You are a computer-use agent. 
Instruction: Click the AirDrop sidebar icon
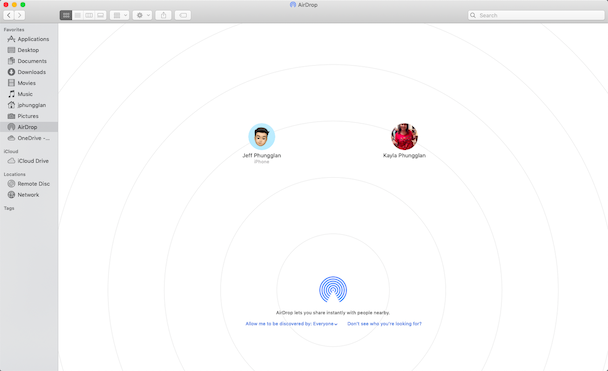point(11,127)
